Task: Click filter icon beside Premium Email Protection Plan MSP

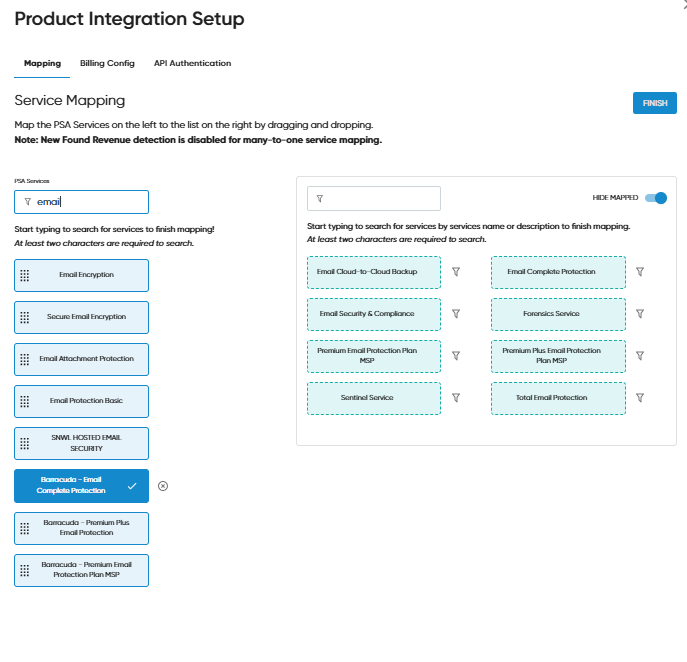Action: click(456, 356)
